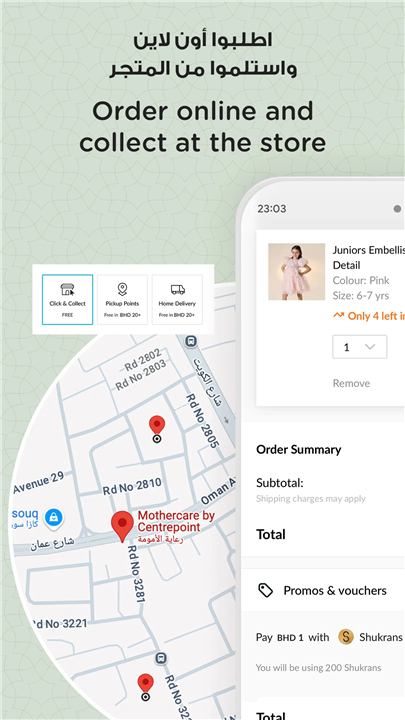Select the Pickup Points pin icon

pyautogui.click(x=122, y=289)
